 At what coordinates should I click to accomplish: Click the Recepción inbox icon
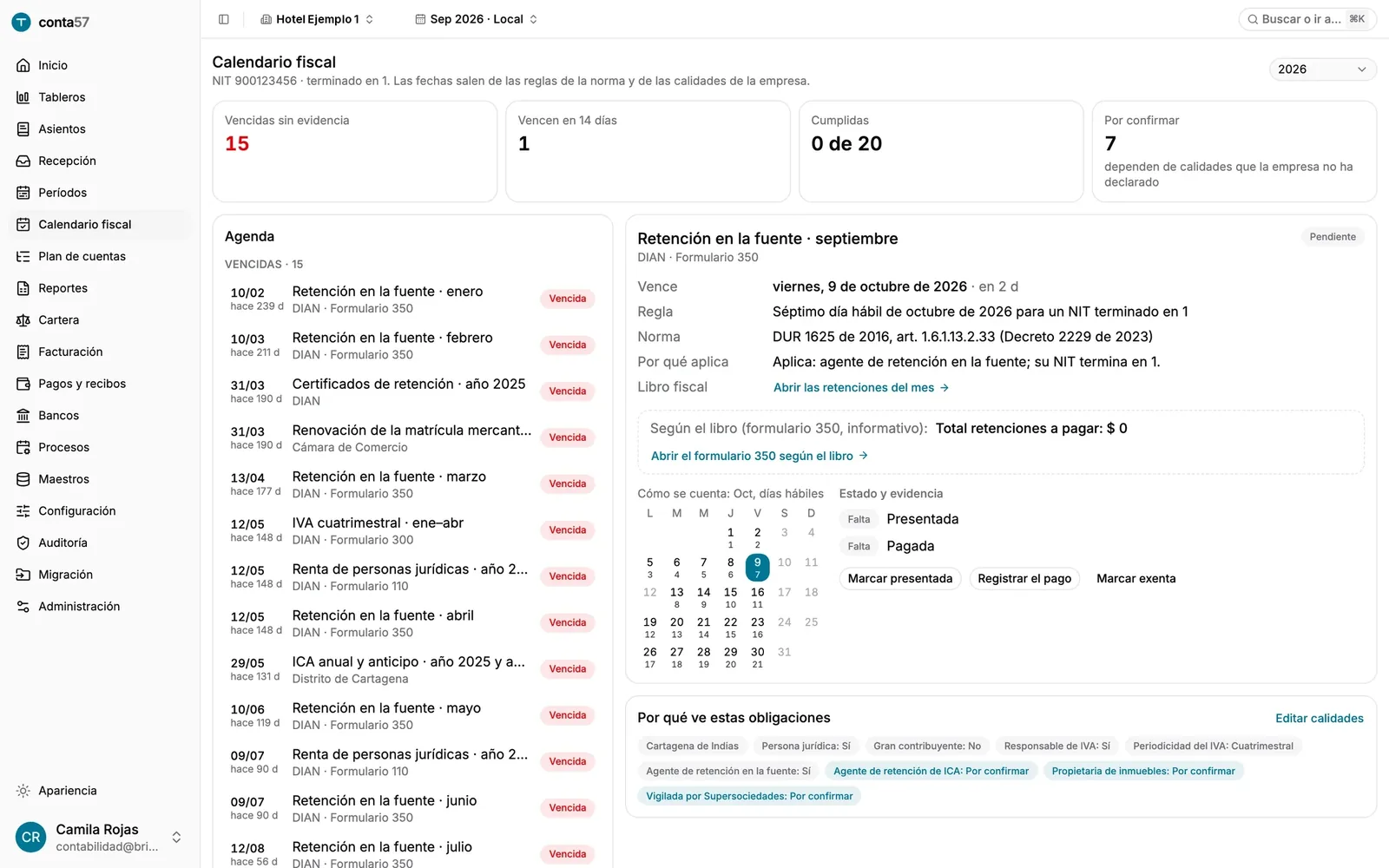tap(23, 161)
